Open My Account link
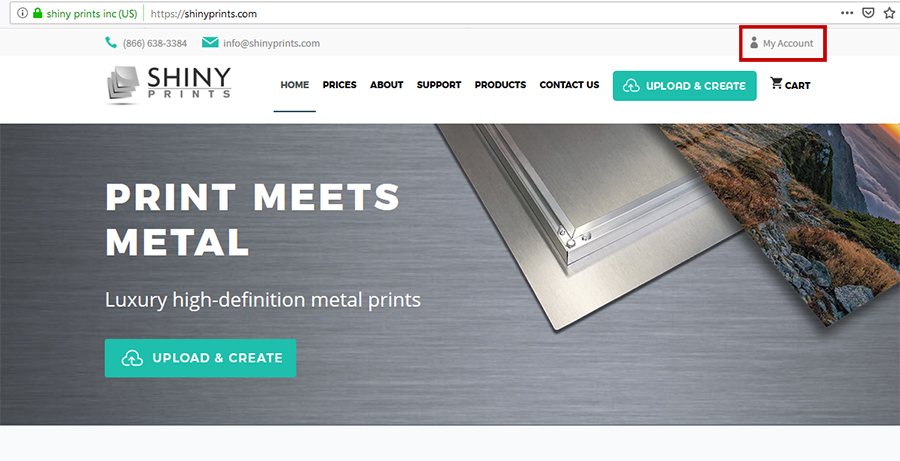 (782, 43)
